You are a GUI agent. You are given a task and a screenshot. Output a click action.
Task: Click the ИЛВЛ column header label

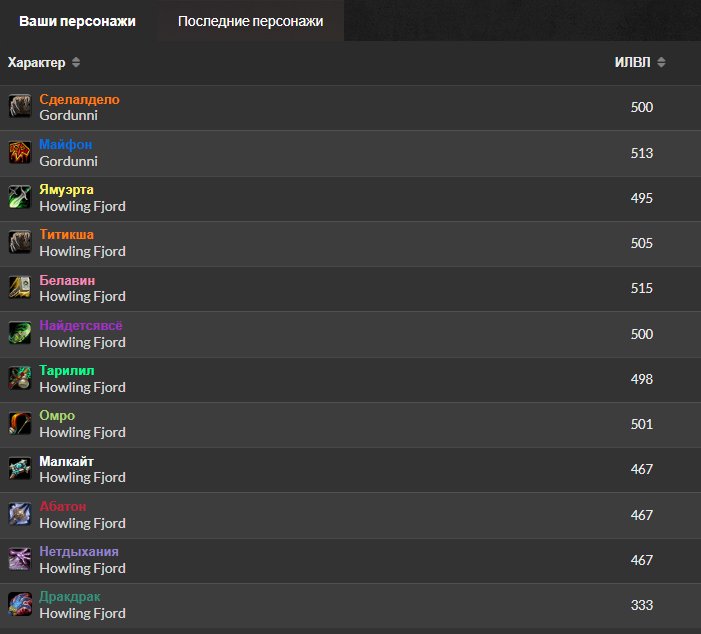632,63
